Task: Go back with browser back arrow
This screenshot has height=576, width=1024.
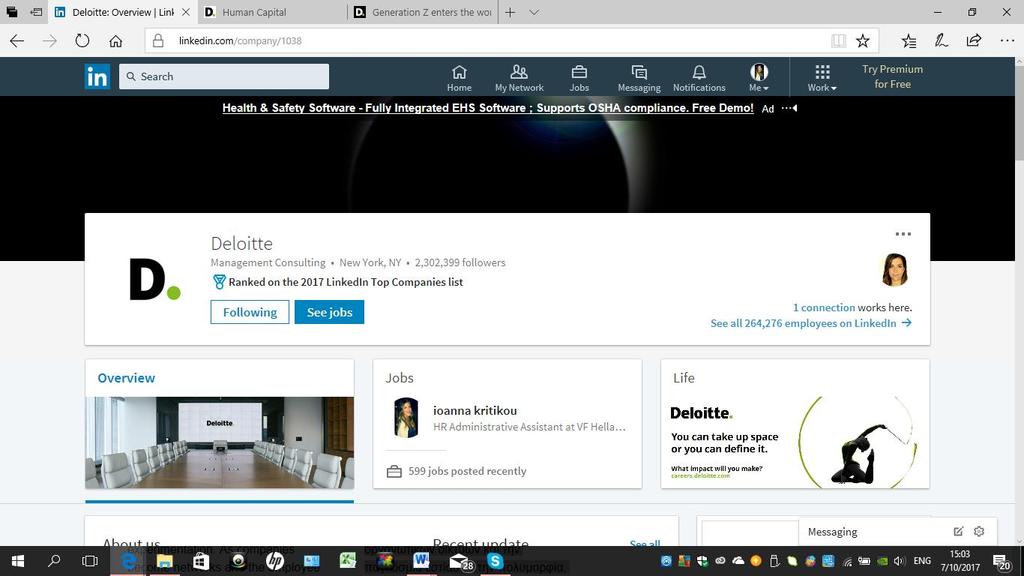Action: (17, 40)
